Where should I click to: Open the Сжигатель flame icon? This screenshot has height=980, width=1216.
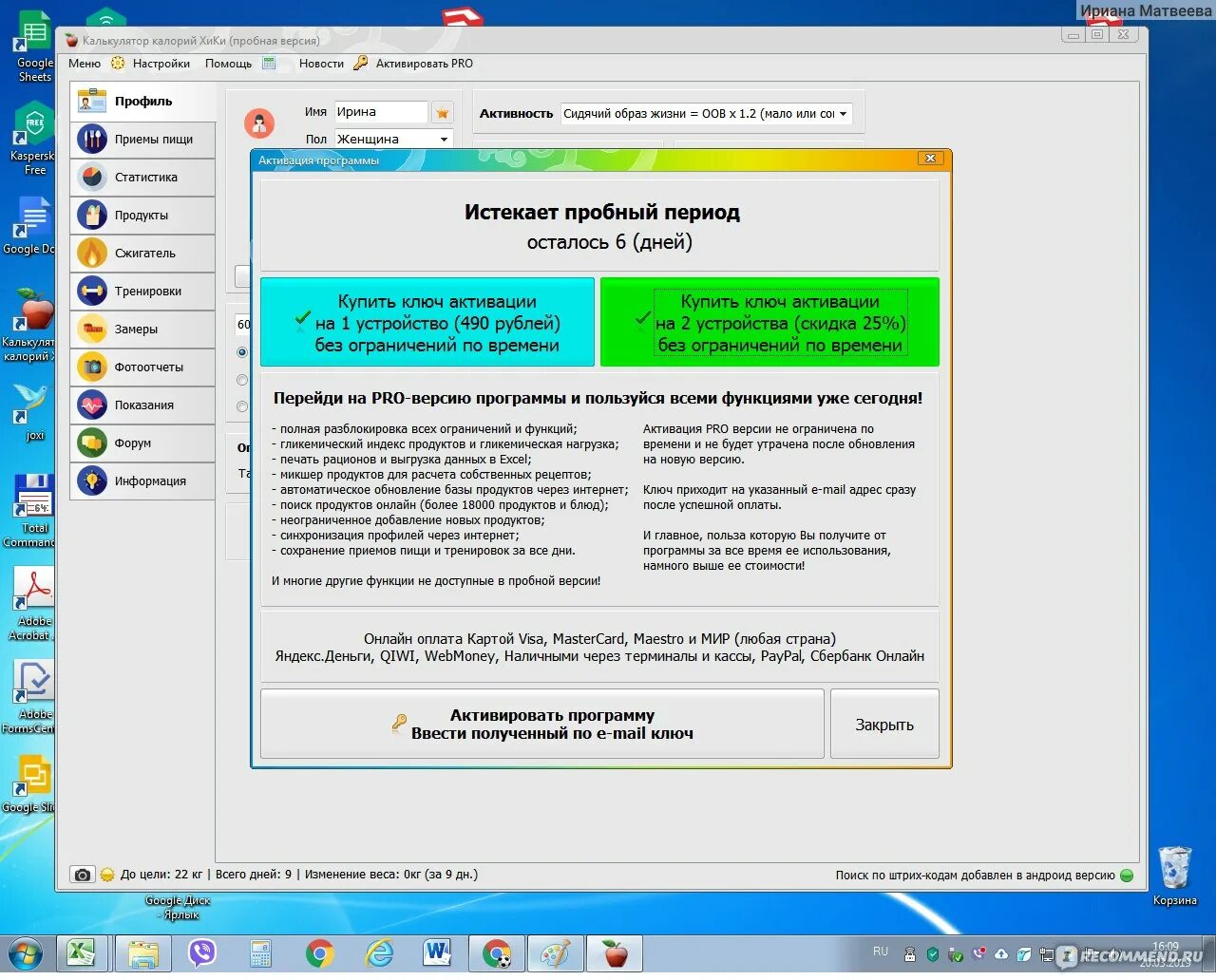(92, 253)
